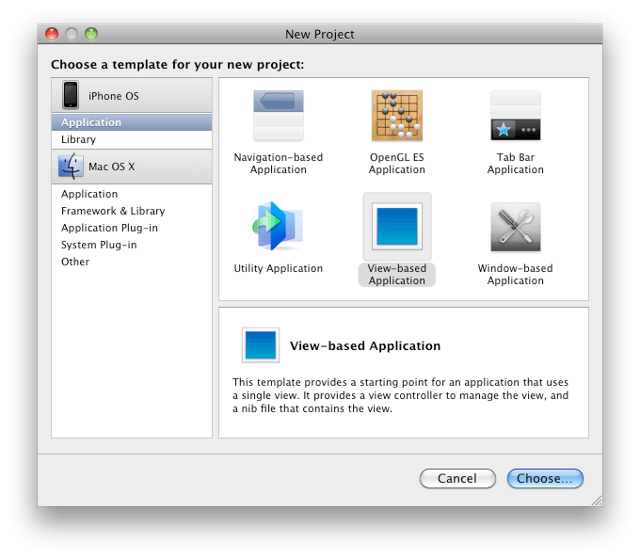
Task: Choose Application under Mac OS X
Action: [x=132, y=194]
